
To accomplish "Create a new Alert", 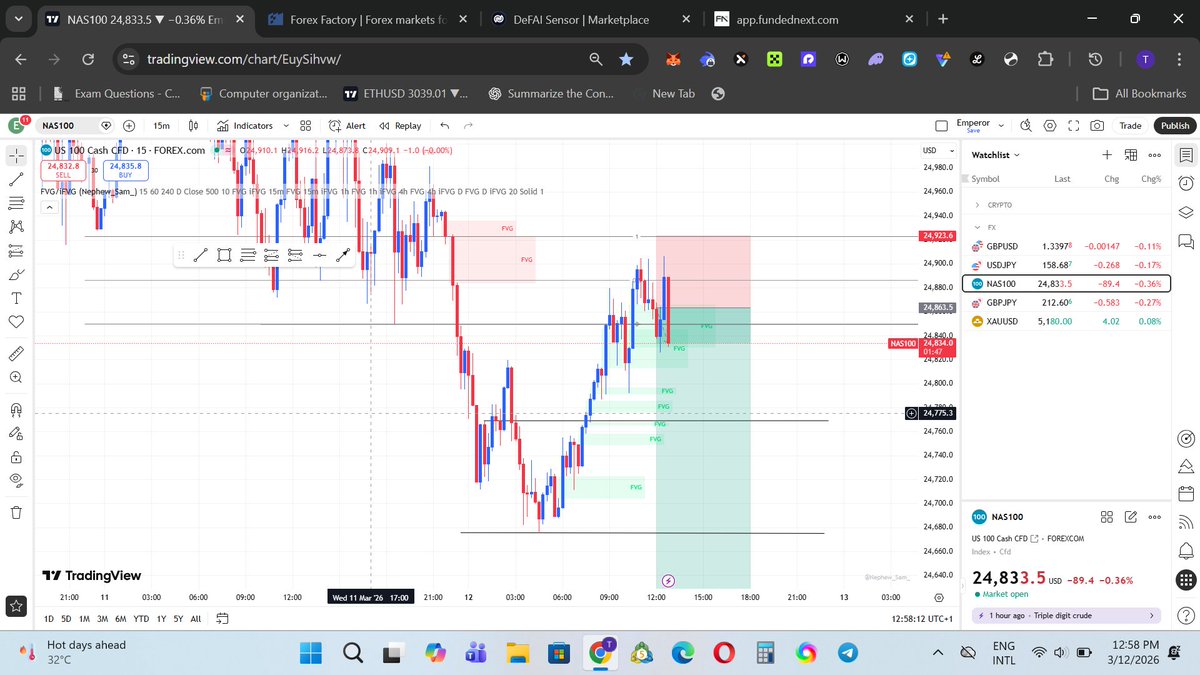I will tap(347, 126).
